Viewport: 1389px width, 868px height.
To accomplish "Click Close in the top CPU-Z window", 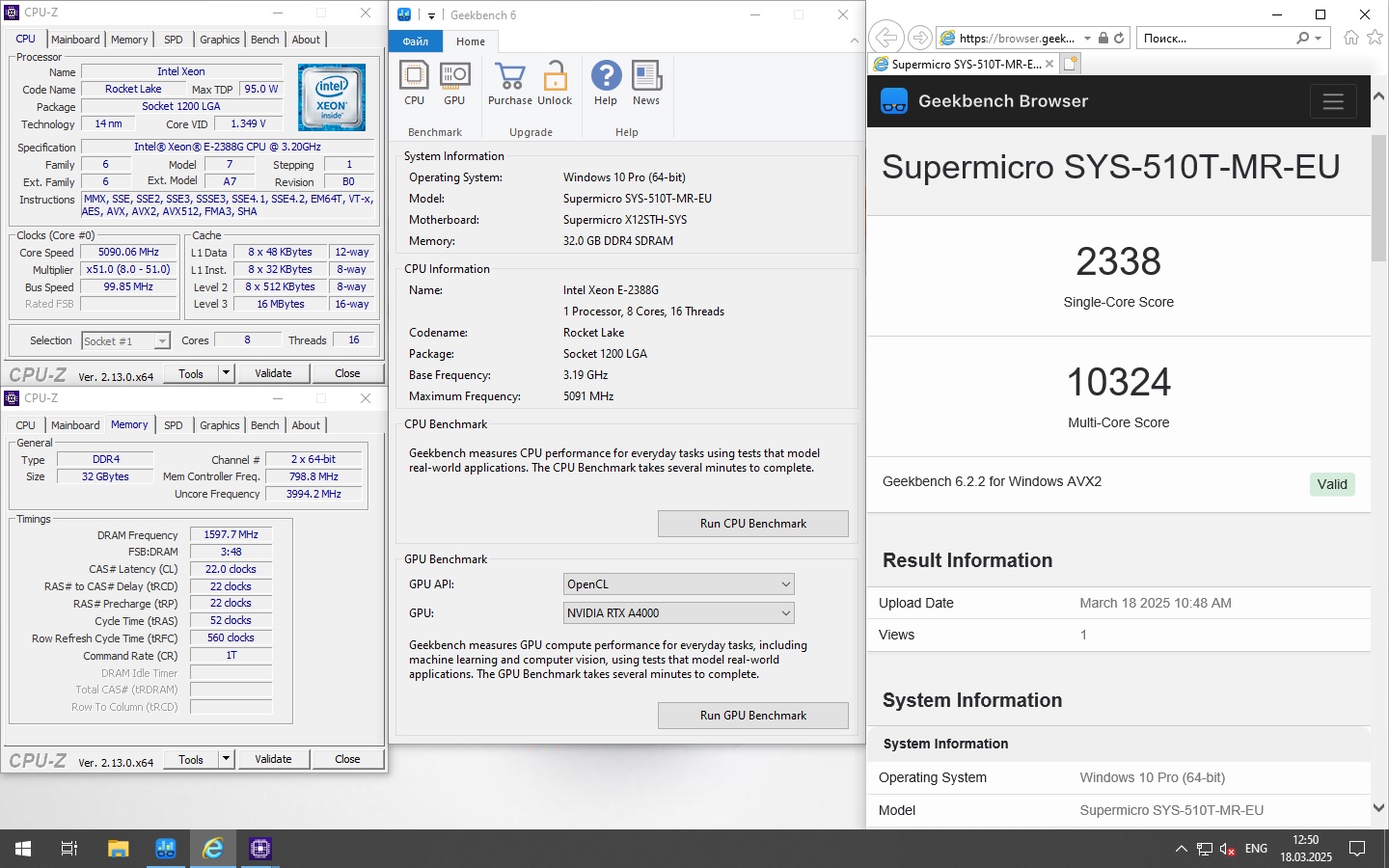I will click(x=347, y=373).
